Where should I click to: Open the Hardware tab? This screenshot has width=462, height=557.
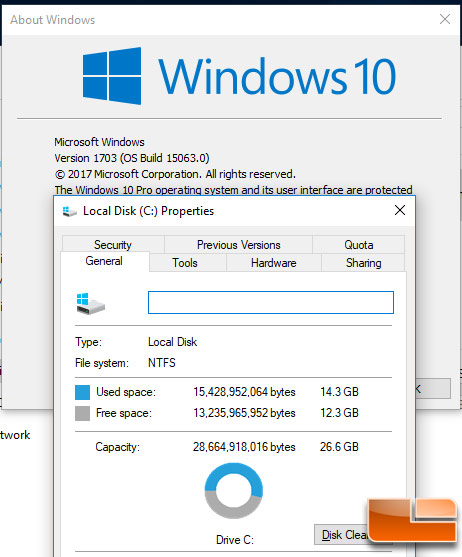point(273,263)
